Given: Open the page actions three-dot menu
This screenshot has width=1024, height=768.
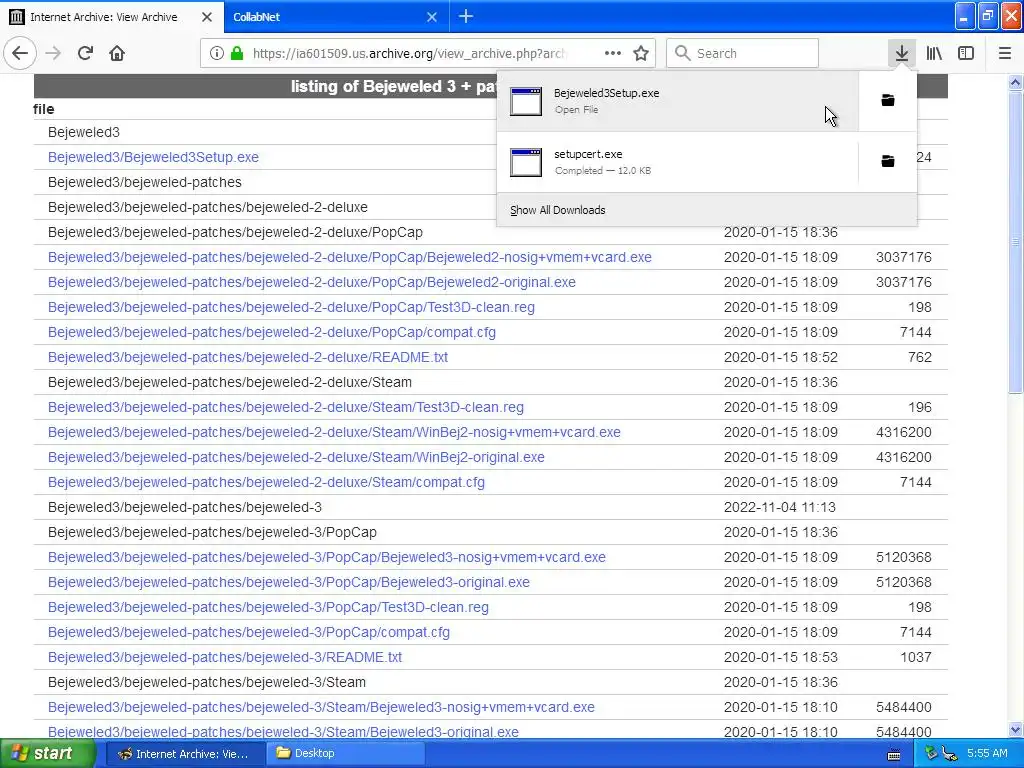Looking at the screenshot, I should coord(613,54).
